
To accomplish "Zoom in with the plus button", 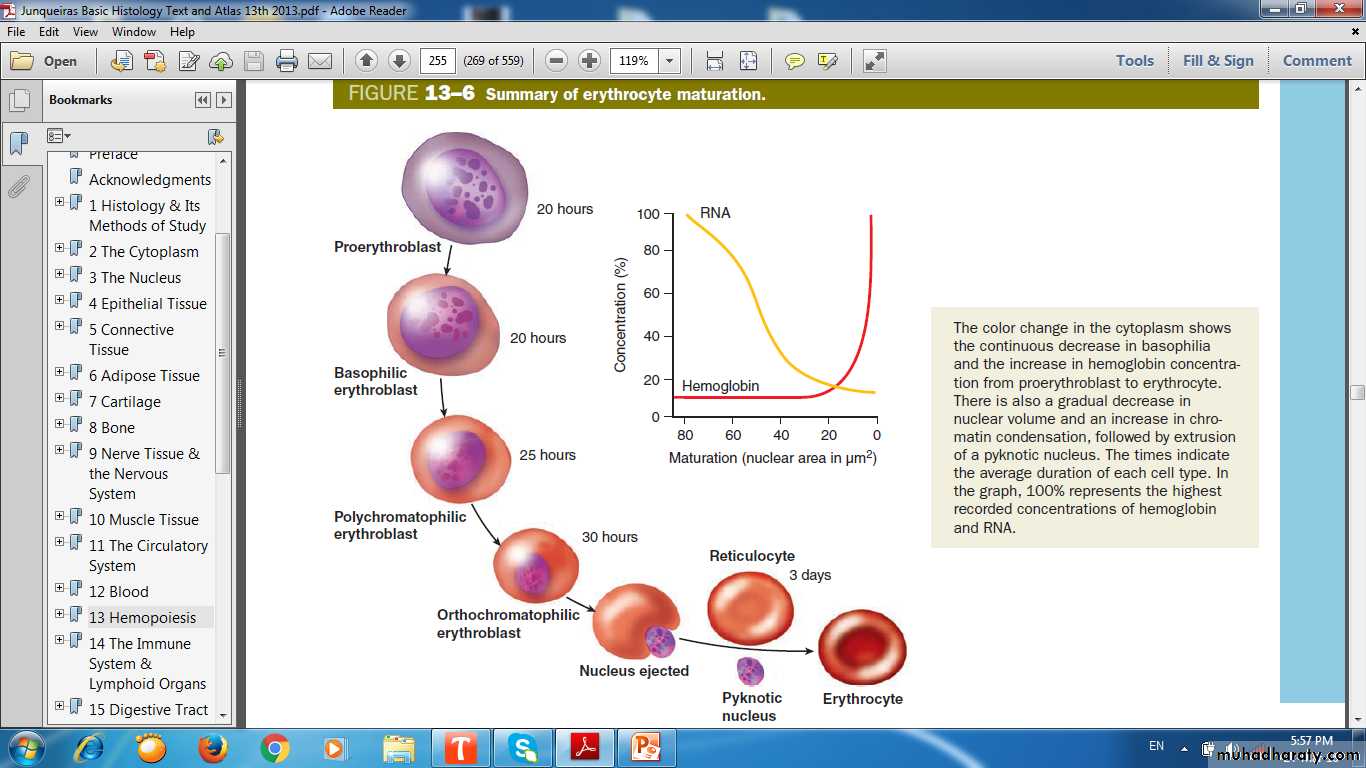I will pos(590,61).
